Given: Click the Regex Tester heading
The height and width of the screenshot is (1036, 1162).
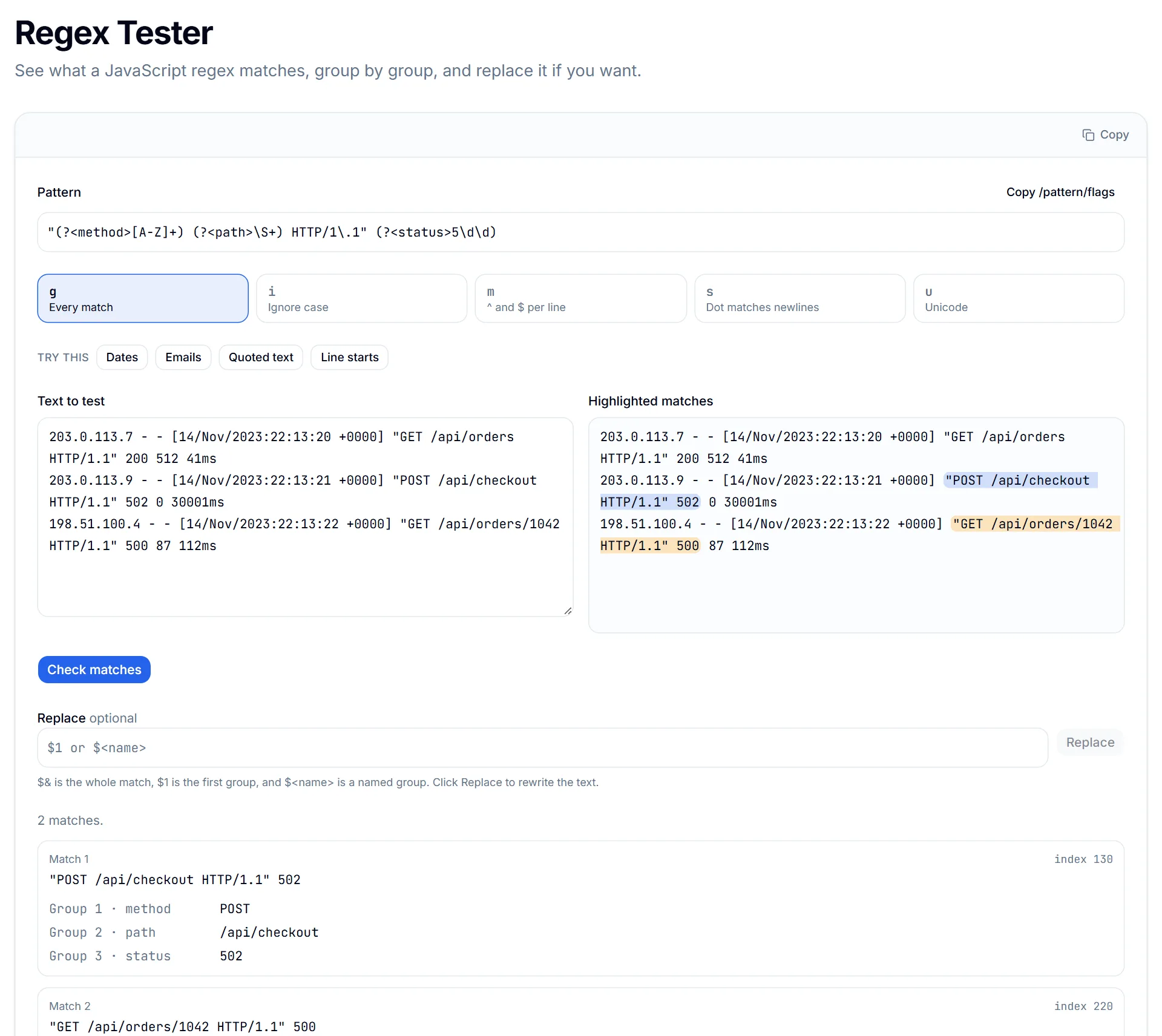Looking at the screenshot, I should click(114, 33).
